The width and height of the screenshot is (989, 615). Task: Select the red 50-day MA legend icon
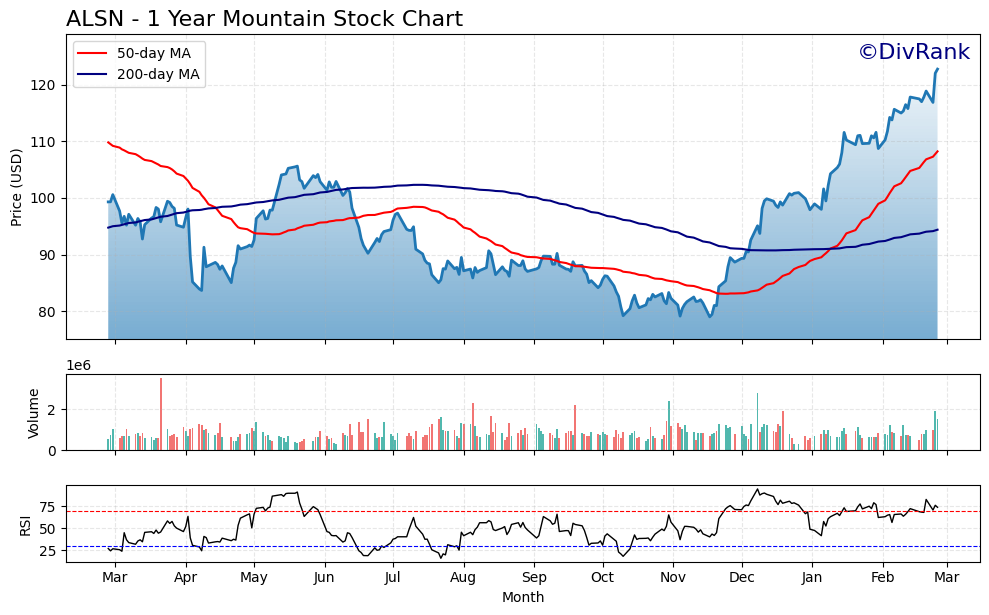91,51
